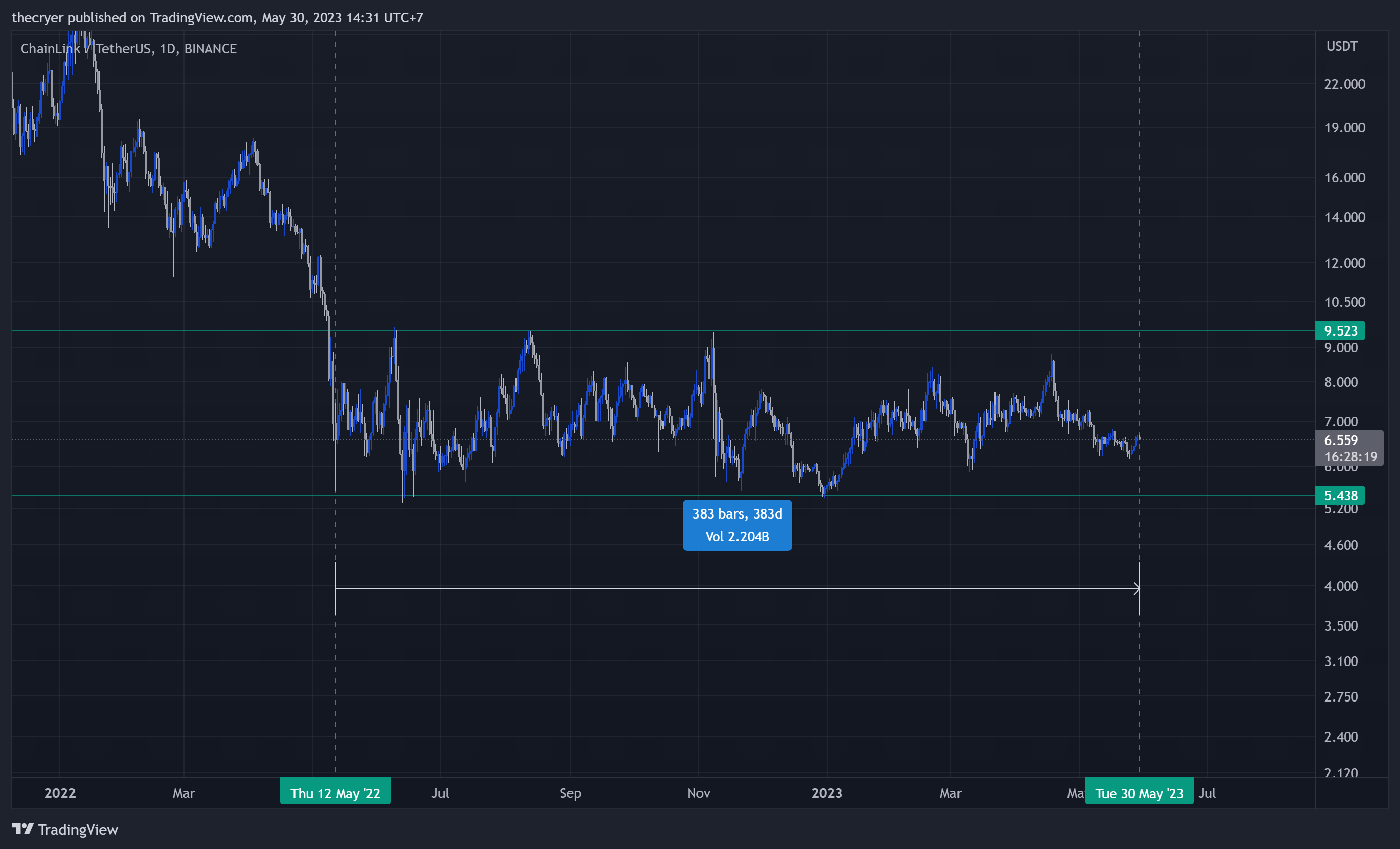This screenshot has width=1400, height=849.
Task: Click the published-by header text
Action: click(217, 18)
